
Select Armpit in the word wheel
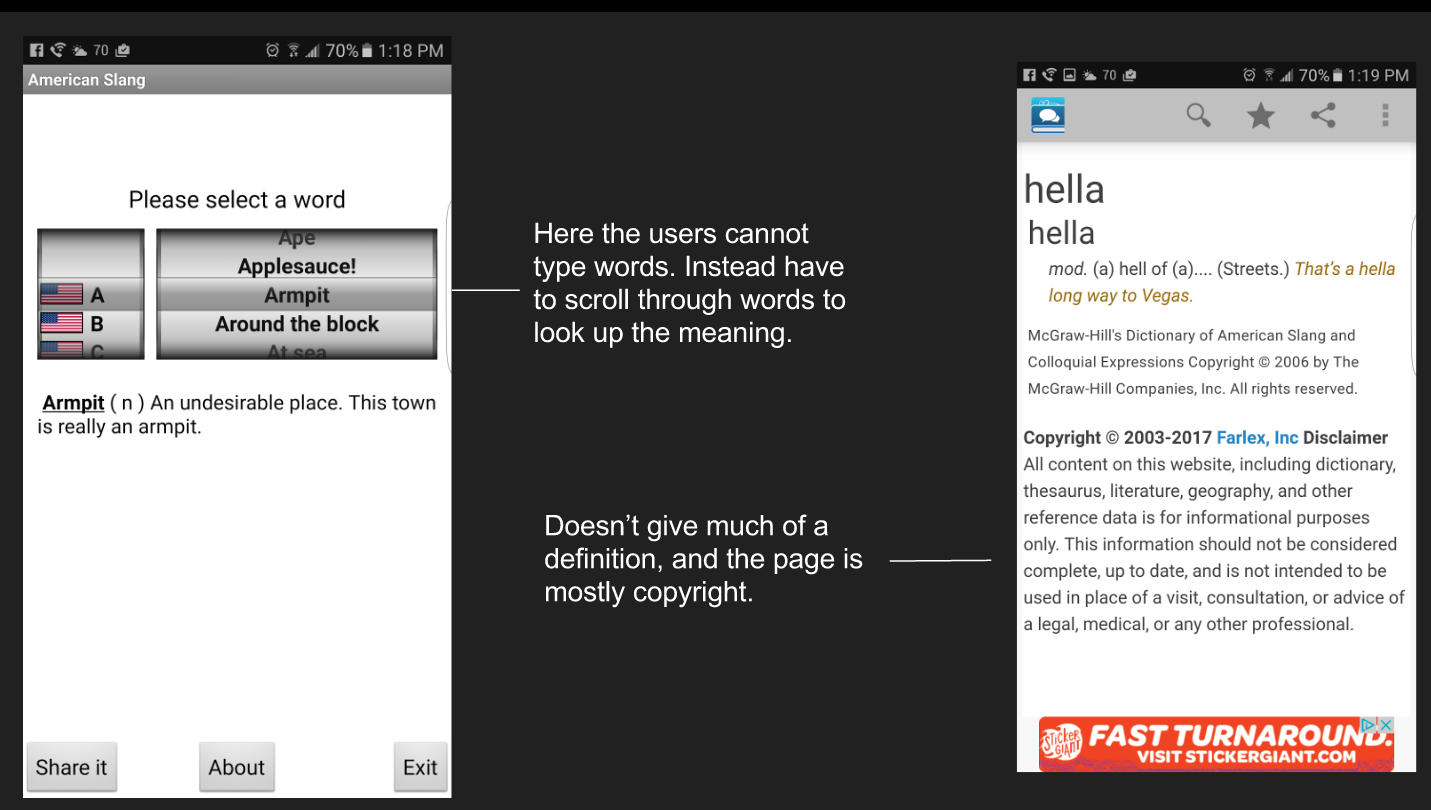tap(297, 295)
